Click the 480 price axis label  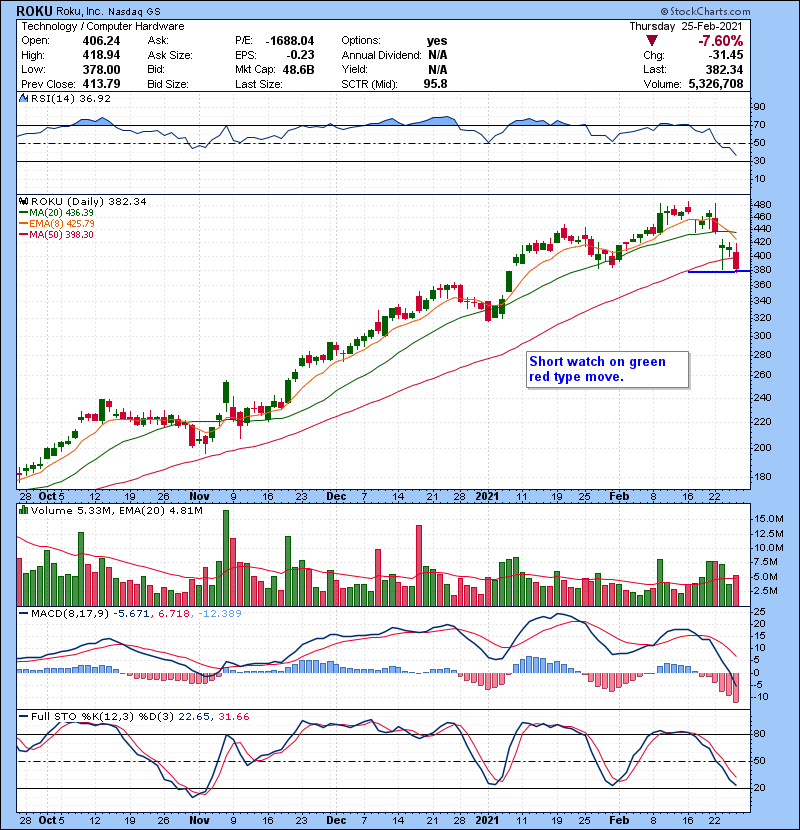coord(762,204)
